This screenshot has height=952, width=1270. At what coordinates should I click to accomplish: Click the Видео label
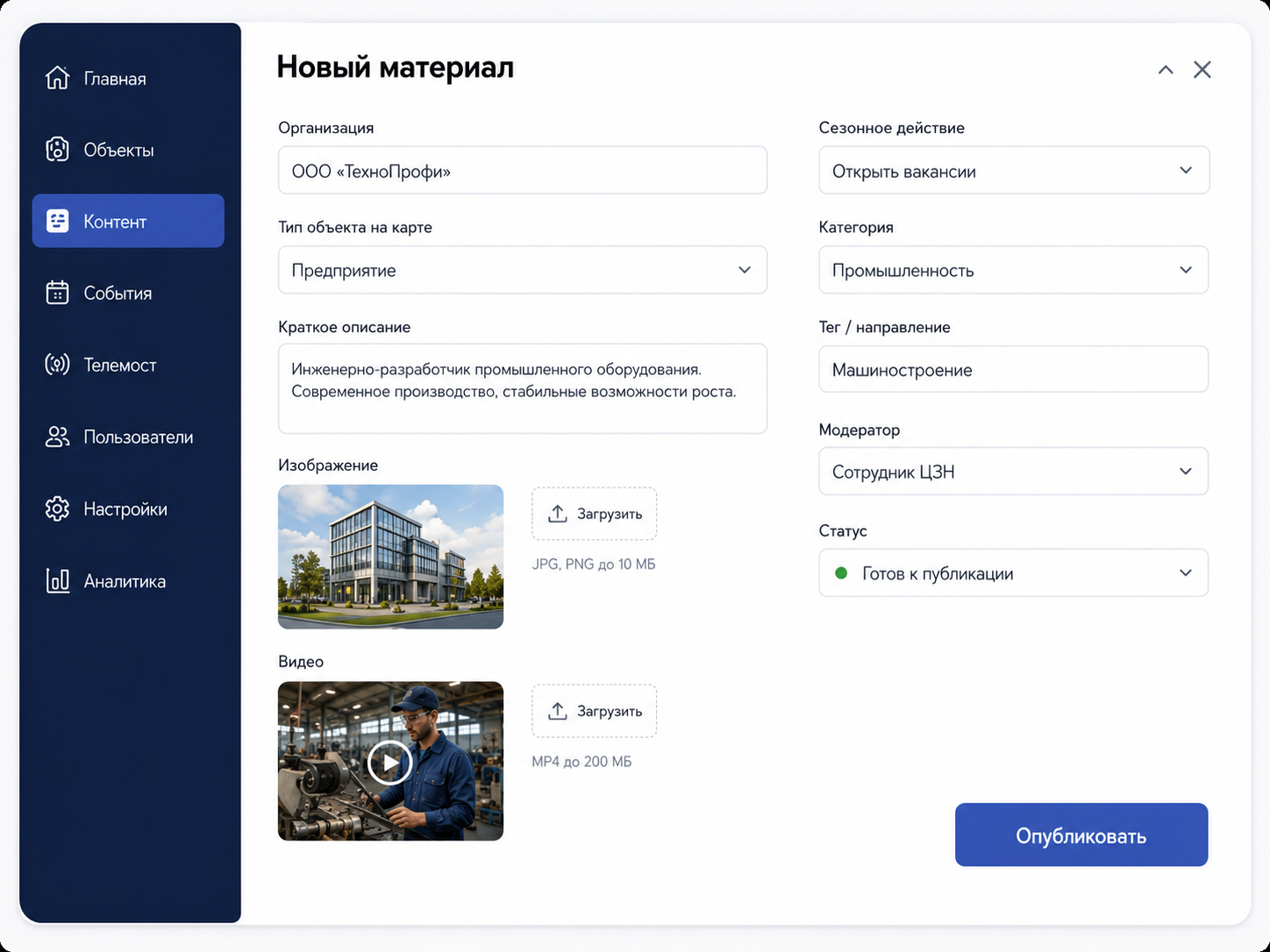click(x=301, y=662)
